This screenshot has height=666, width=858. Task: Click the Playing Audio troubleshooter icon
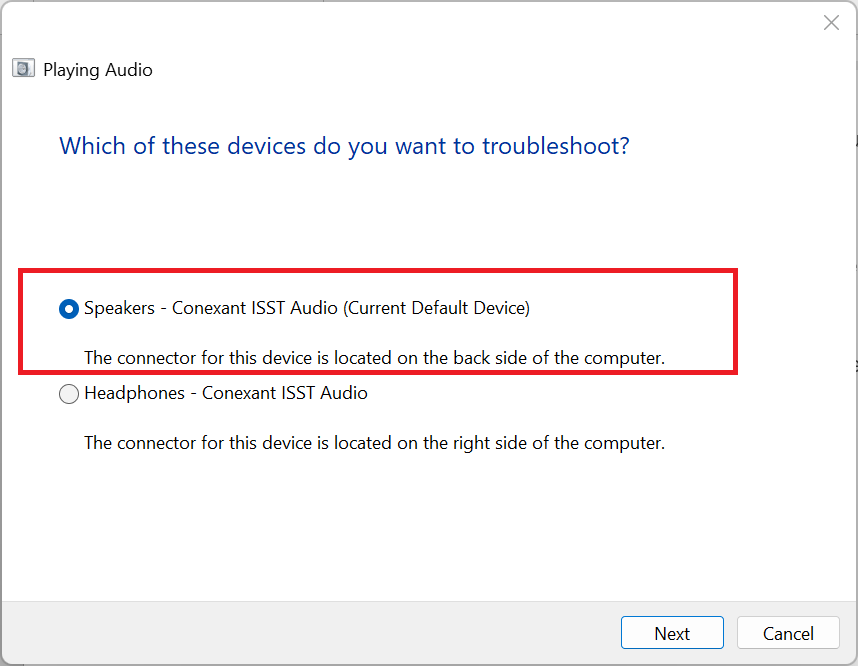pyautogui.click(x=23, y=69)
